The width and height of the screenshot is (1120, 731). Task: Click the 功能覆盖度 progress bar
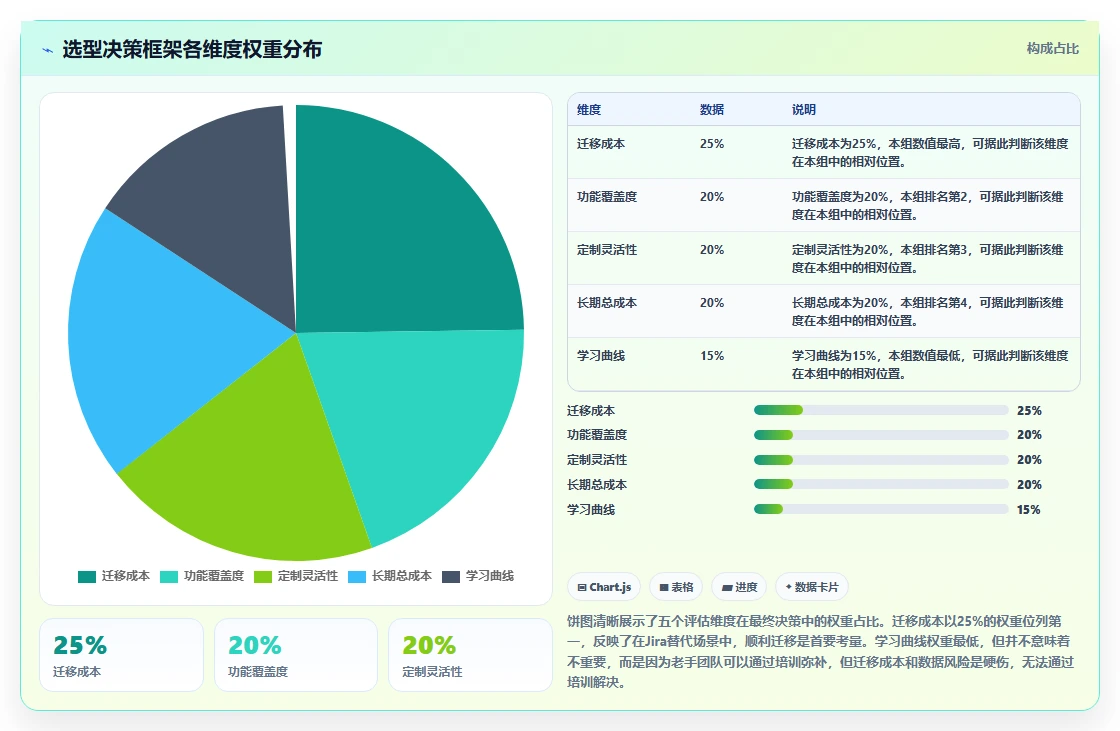(x=881, y=435)
